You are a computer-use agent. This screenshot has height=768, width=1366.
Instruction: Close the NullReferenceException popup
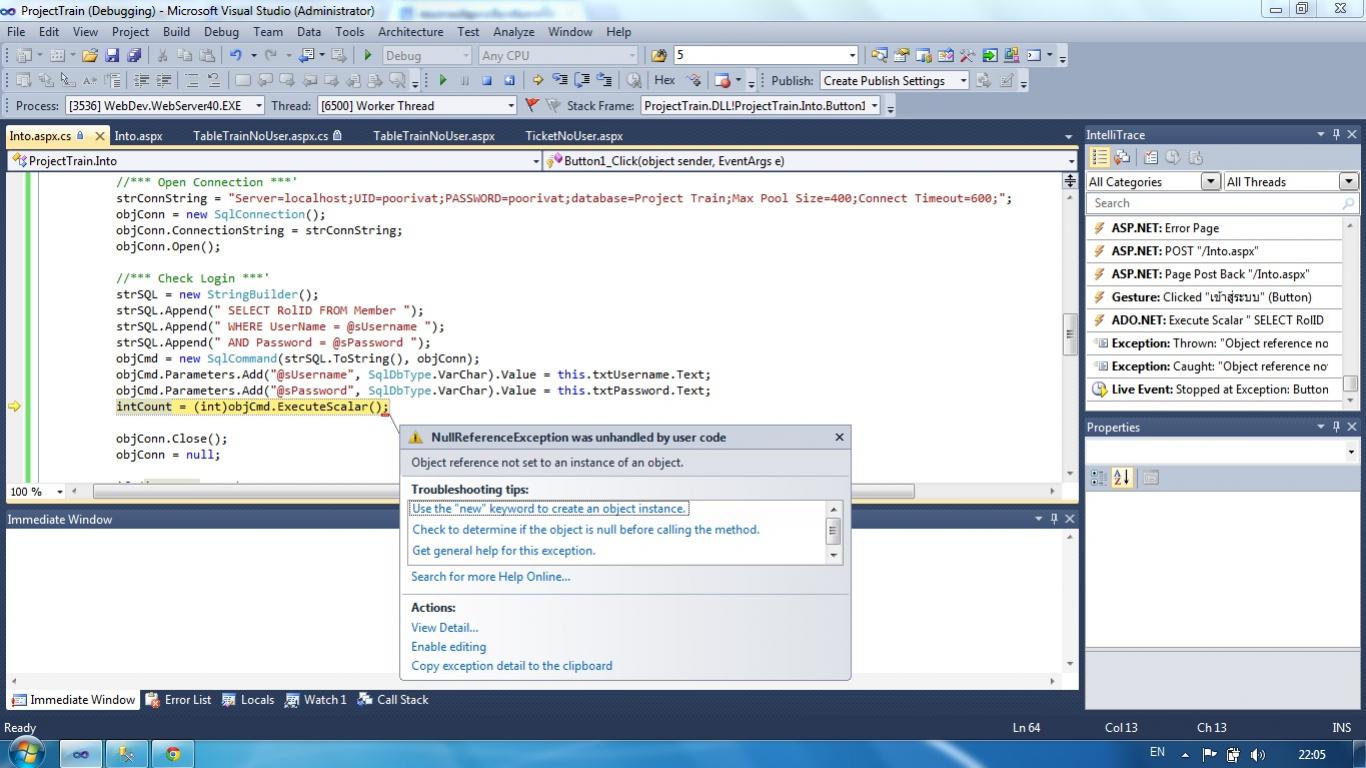[x=839, y=437]
